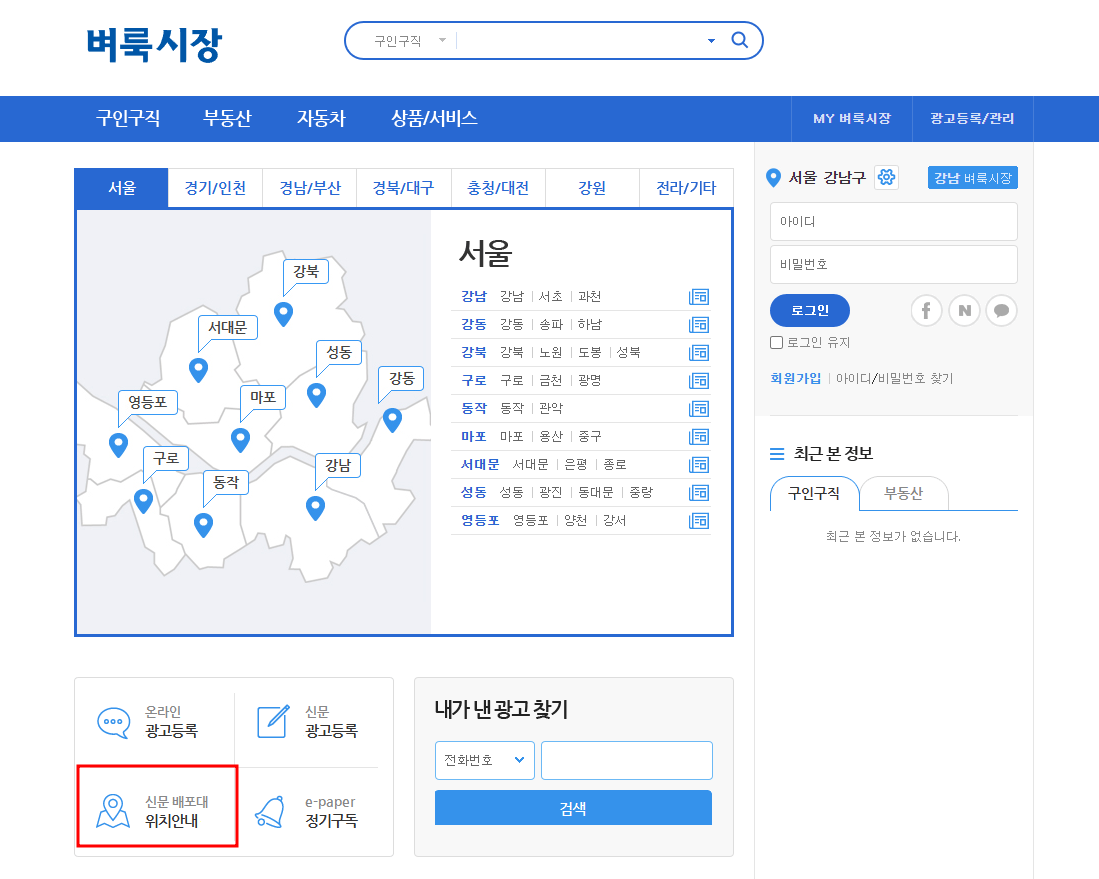Click the search magnifier icon
Image resolution: width=1099 pixels, height=879 pixels.
pyautogui.click(x=739, y=40)
